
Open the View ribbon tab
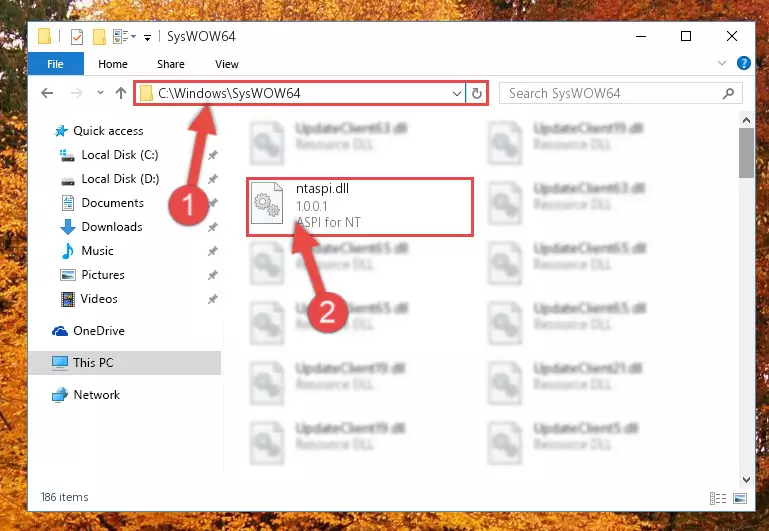(x=227, y=64)
